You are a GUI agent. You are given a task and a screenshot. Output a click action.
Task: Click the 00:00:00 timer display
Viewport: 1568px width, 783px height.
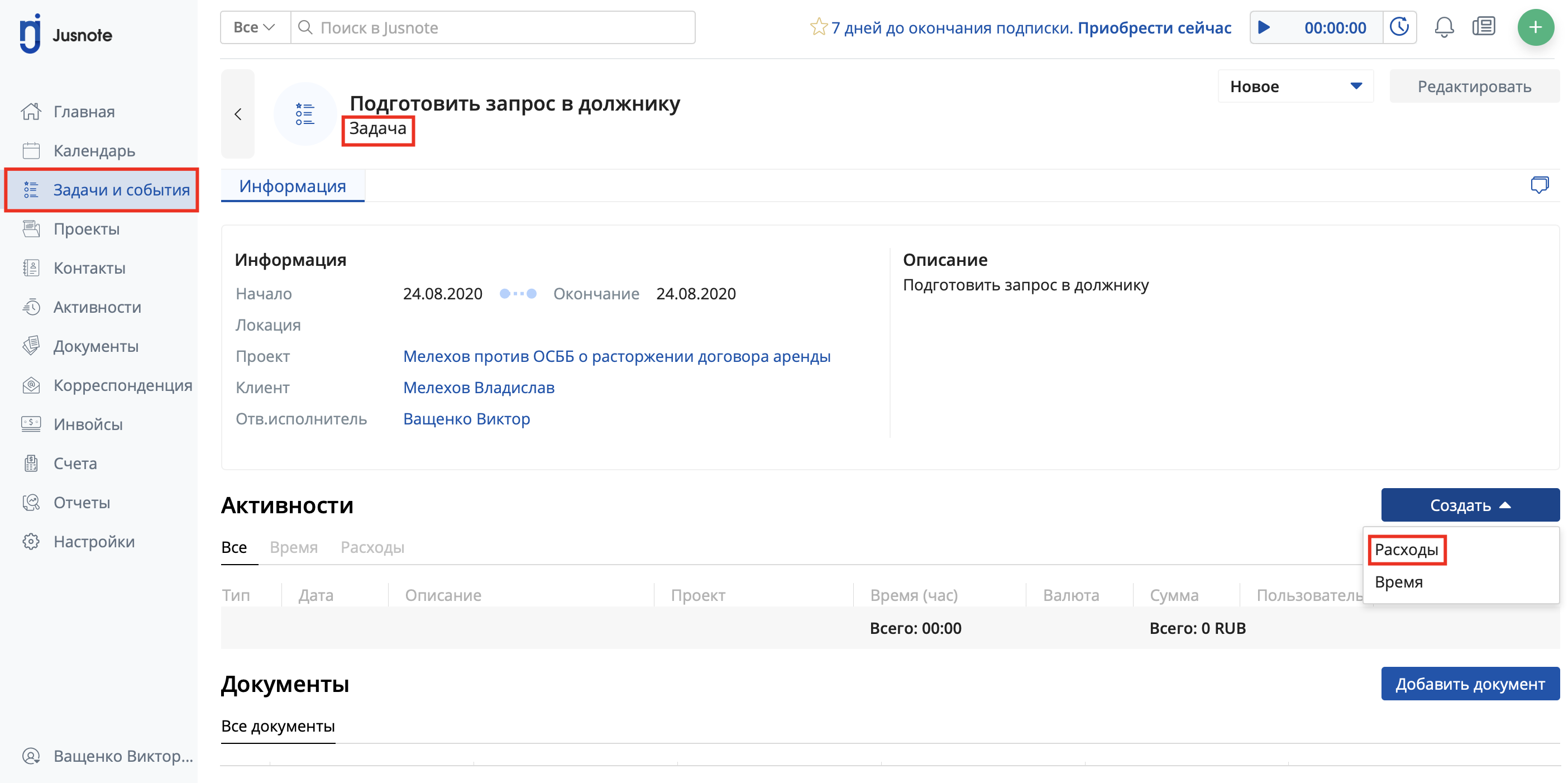click(x=1335, y=27)
